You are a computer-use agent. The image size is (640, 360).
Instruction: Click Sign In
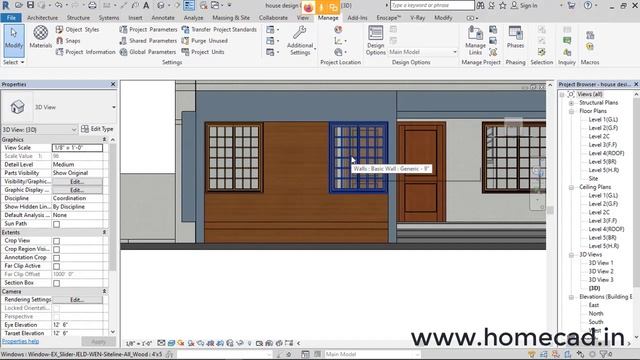coord(524,5)
